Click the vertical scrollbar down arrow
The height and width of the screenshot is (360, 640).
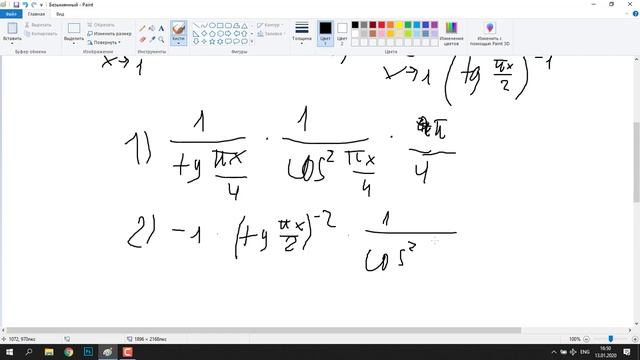click(636, 324)
